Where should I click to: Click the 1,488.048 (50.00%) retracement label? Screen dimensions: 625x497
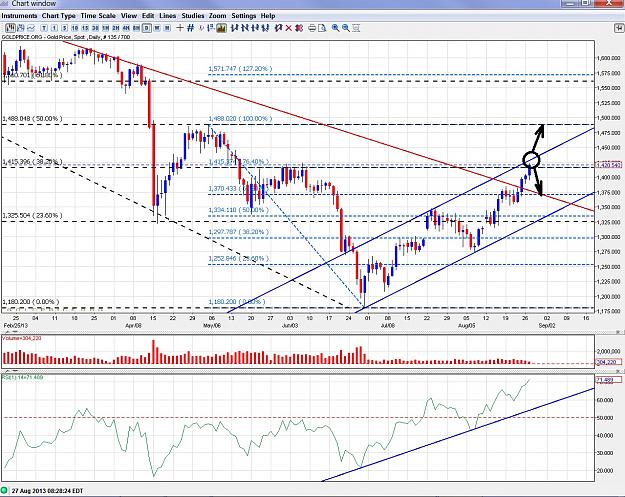click(32, 119)
